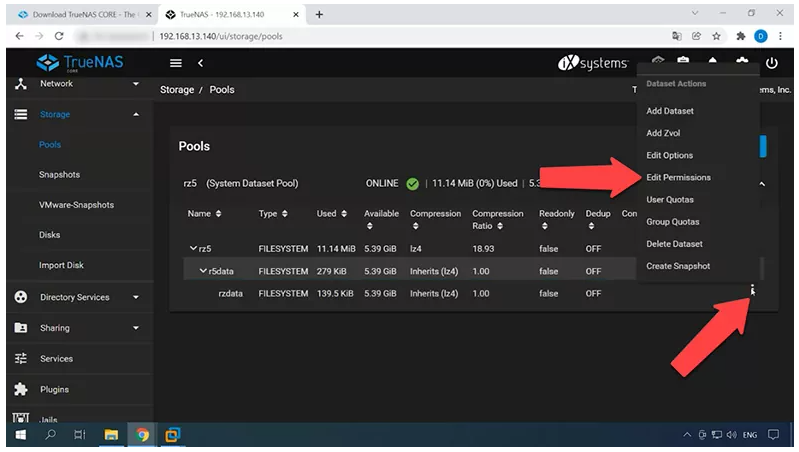Image resolution: width=799 pixels, height=452 pixels.
Task: Open Import Disk in sidebar
Action: (61, 265)
